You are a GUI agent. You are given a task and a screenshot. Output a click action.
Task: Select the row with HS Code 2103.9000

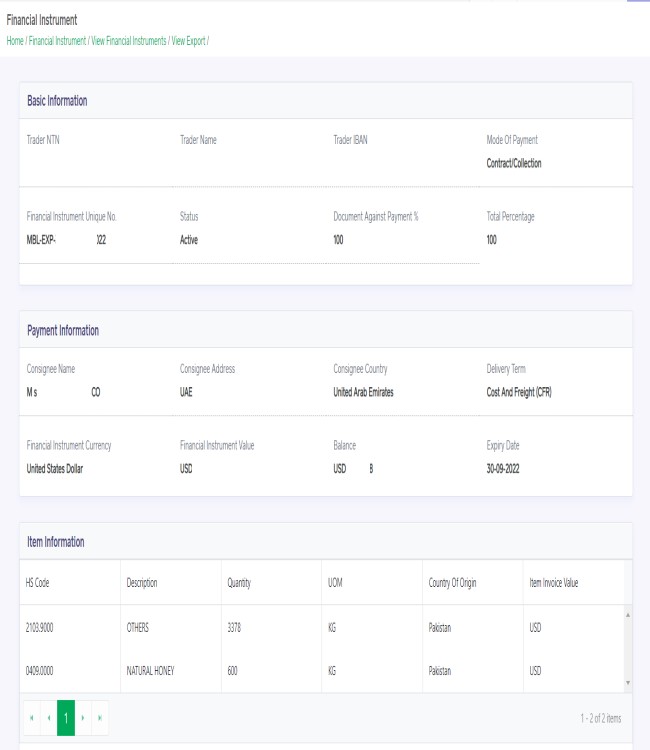(x=322, y=627)
